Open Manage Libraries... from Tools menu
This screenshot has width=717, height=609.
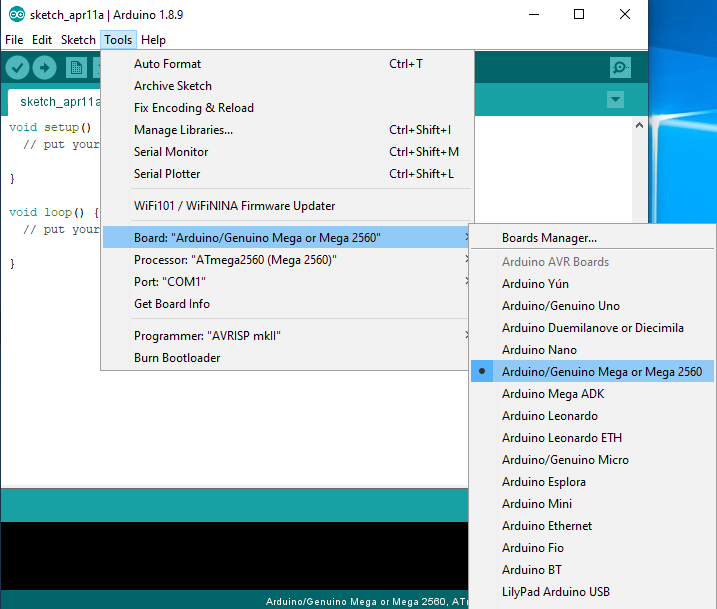pos(183,130)
